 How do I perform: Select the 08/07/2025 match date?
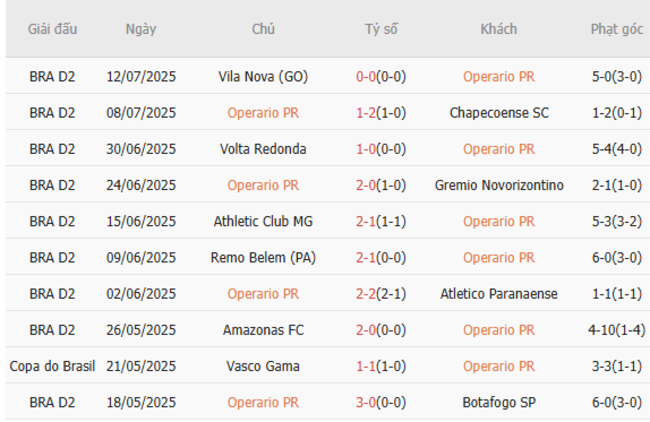(141, 113)
